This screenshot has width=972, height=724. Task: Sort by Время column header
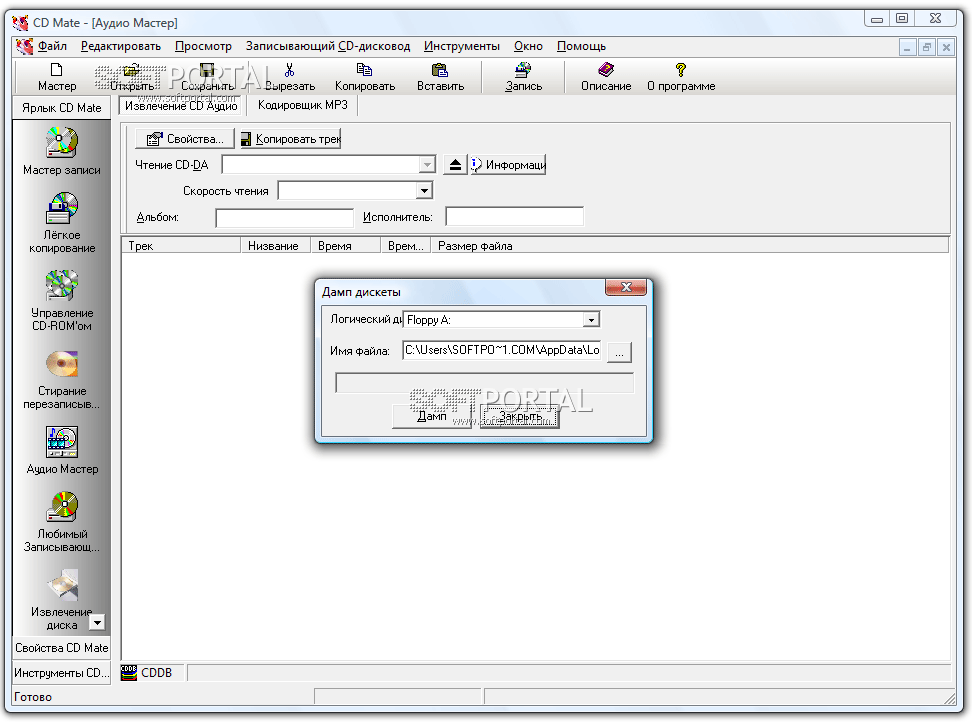pos(346,246)
